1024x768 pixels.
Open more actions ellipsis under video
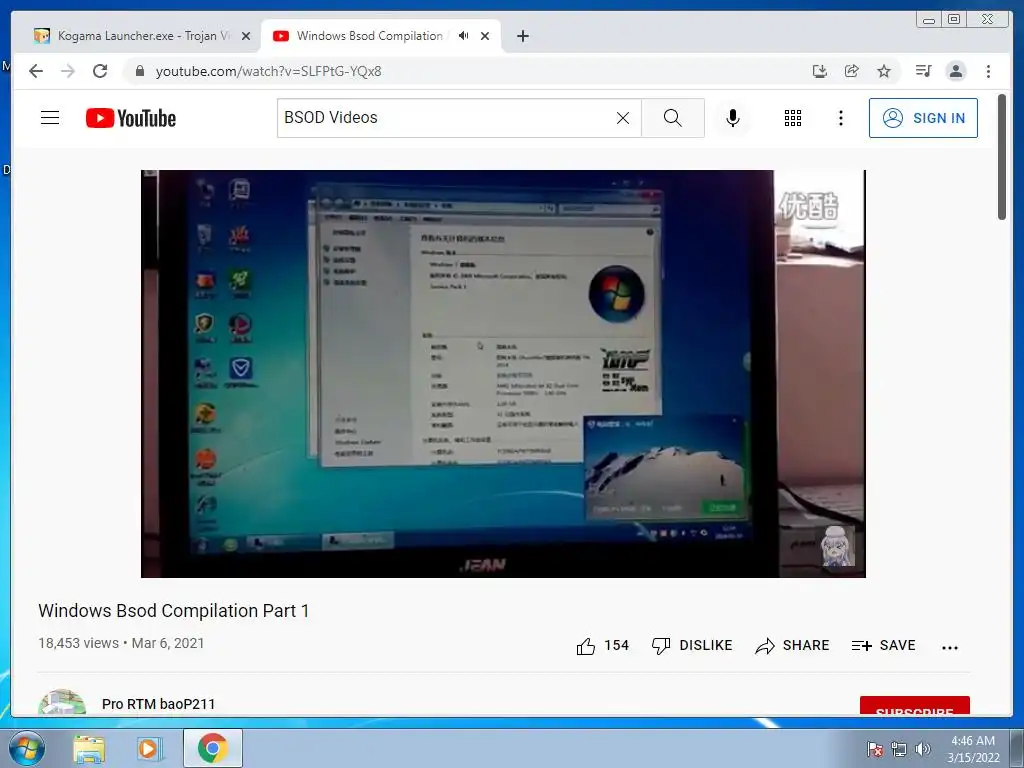pyautogui.click(x=950, y=647)
